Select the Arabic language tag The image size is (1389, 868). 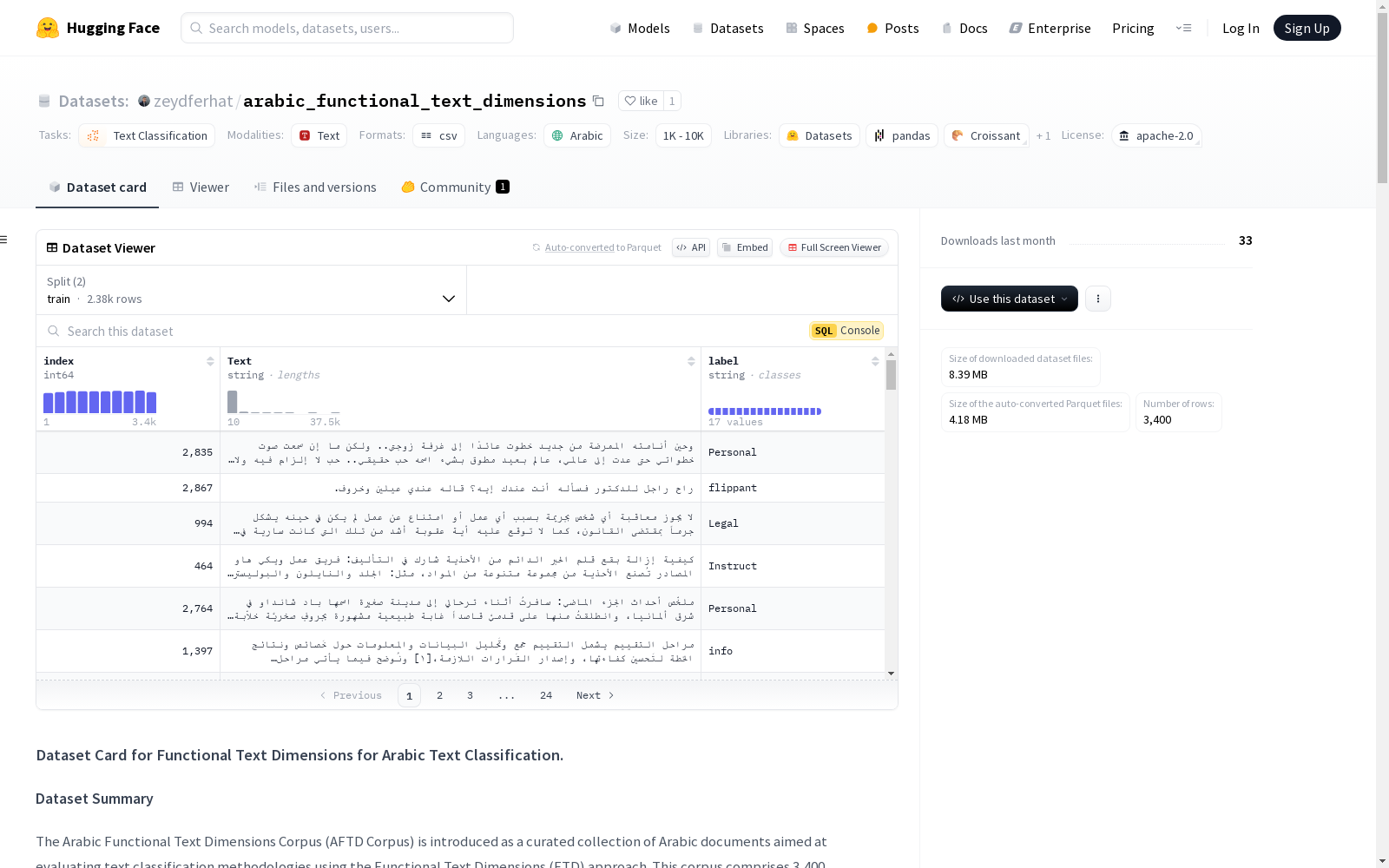pyautogui.click(x=577, y=135)
